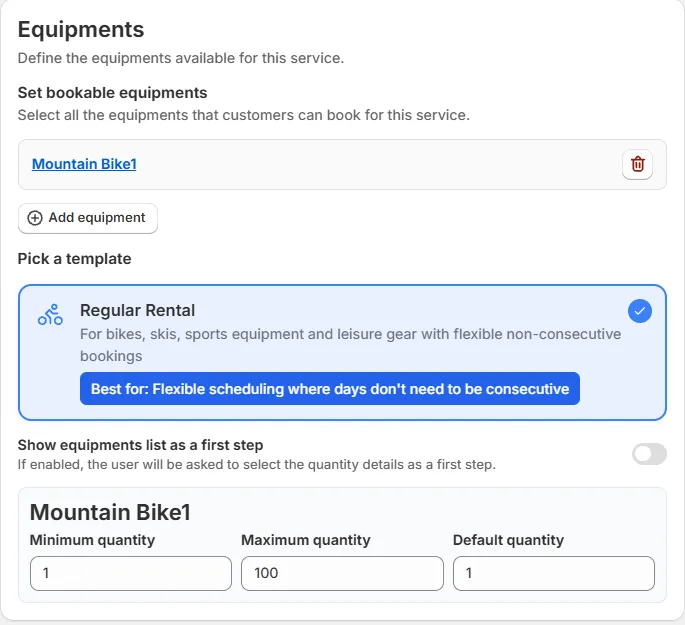Open the Mountain Bike1 equipment link
The image size is (685, 625).
pyautogui.click(x=84, y=164)
